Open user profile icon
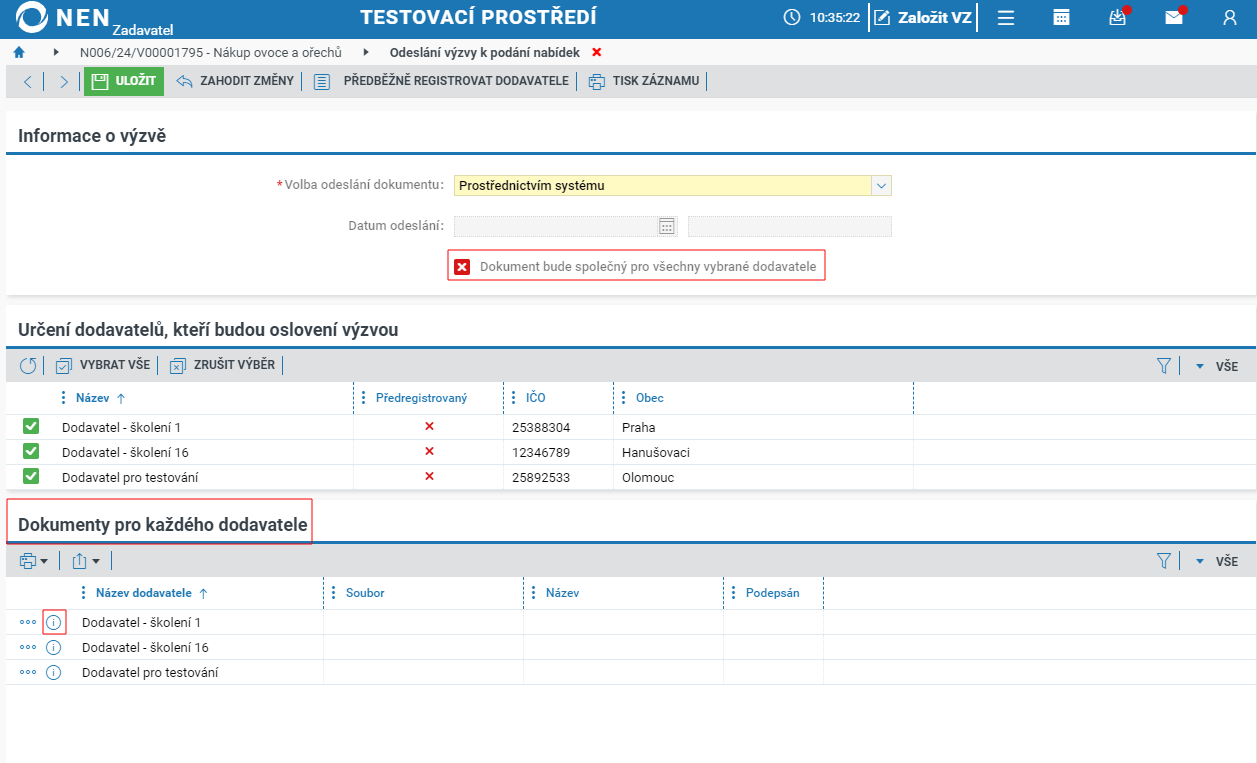Viewport: 1257px width, 763px height. click(x=1230, y=17)
